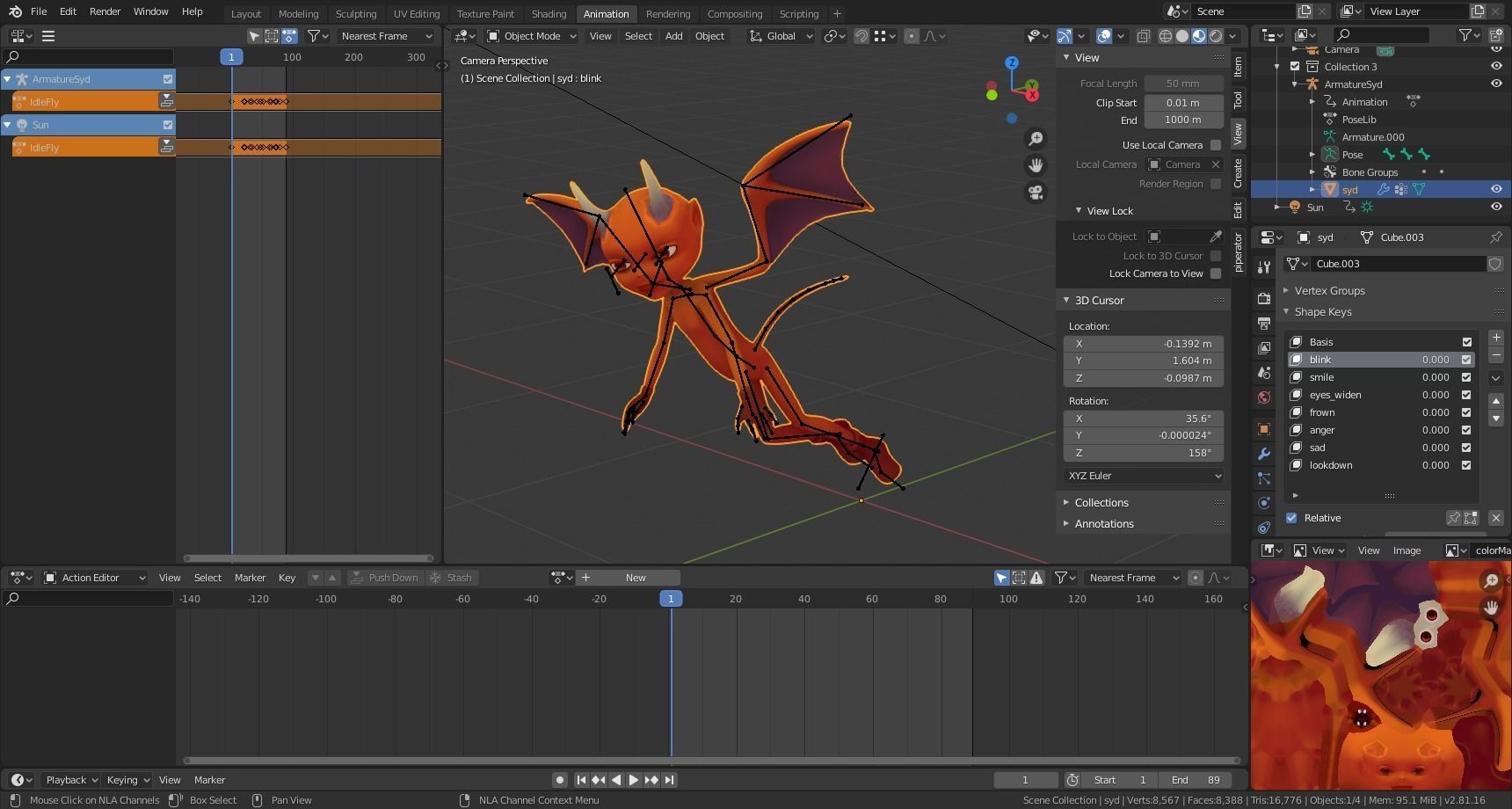Open the Object properties orange square tab
The width and height of the screenshot is (1512, 809).
coord(1264,429)
